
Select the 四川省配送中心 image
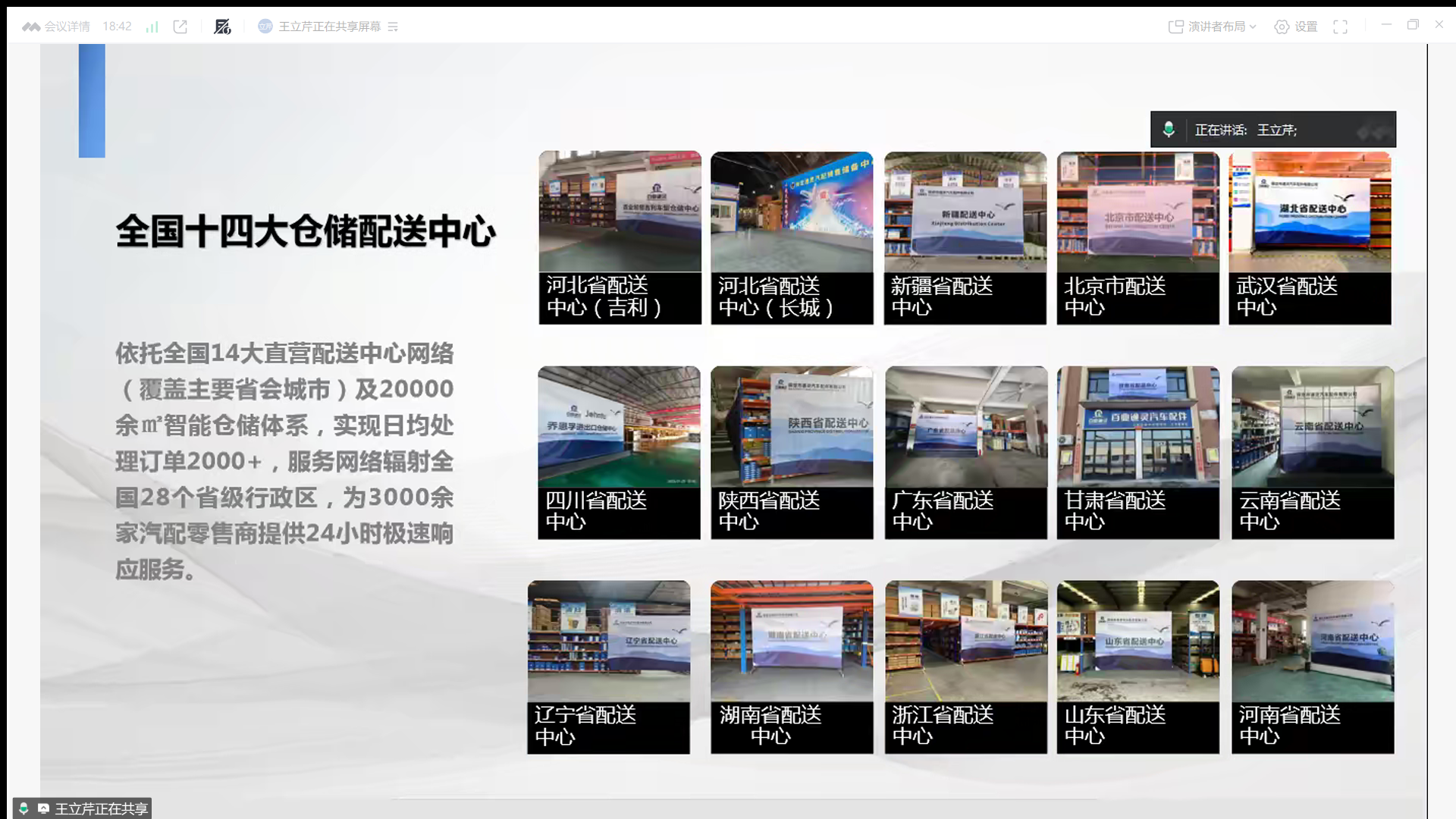click(x=619, y=427)
